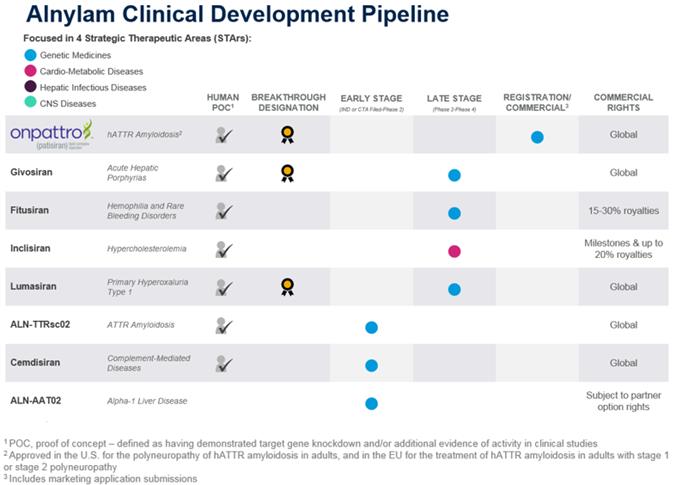
Task: Click the Cemdisiran drug name
Action: [x=36, y=362]
